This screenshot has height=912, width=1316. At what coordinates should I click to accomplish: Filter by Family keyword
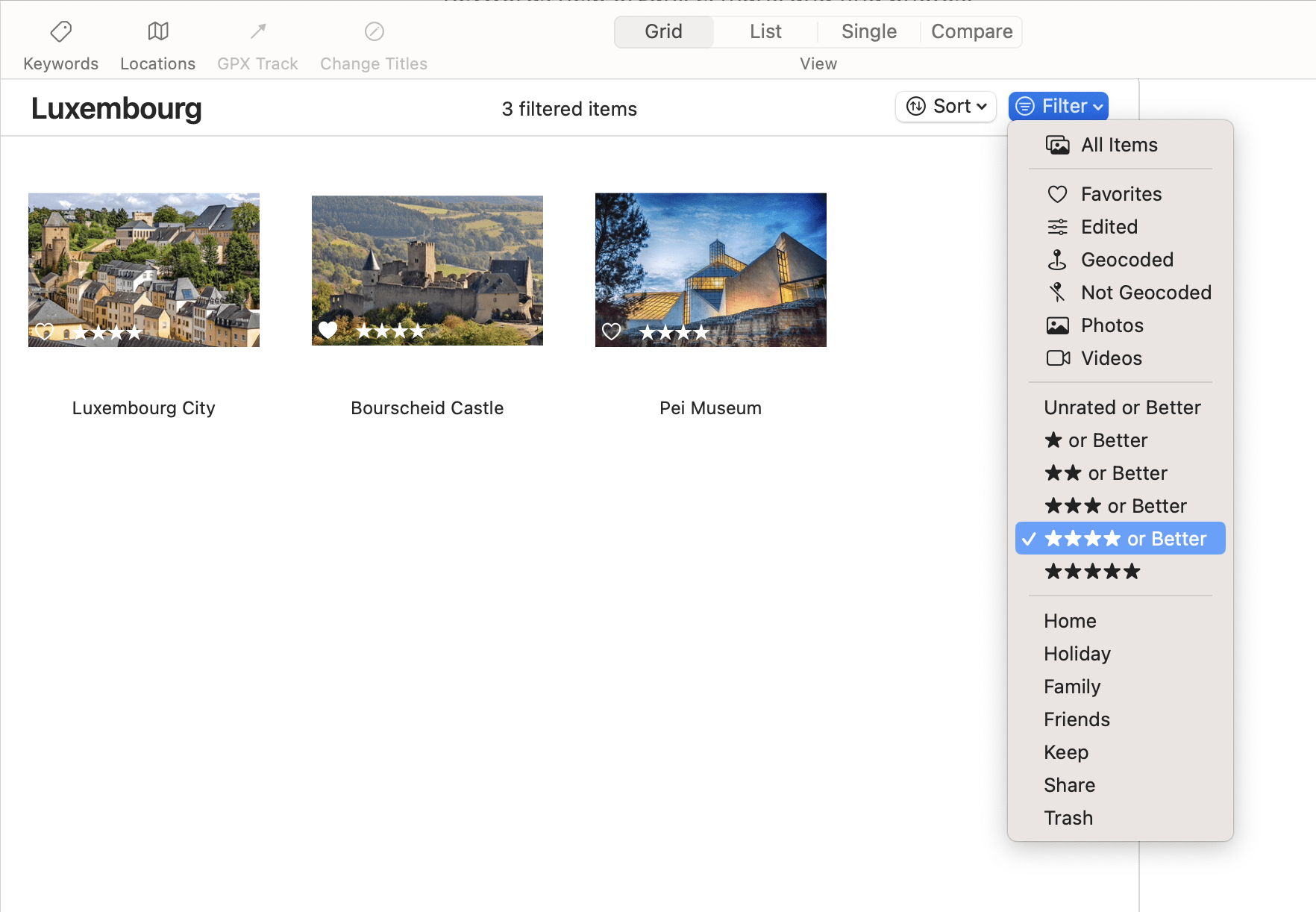pos(1120,687)
